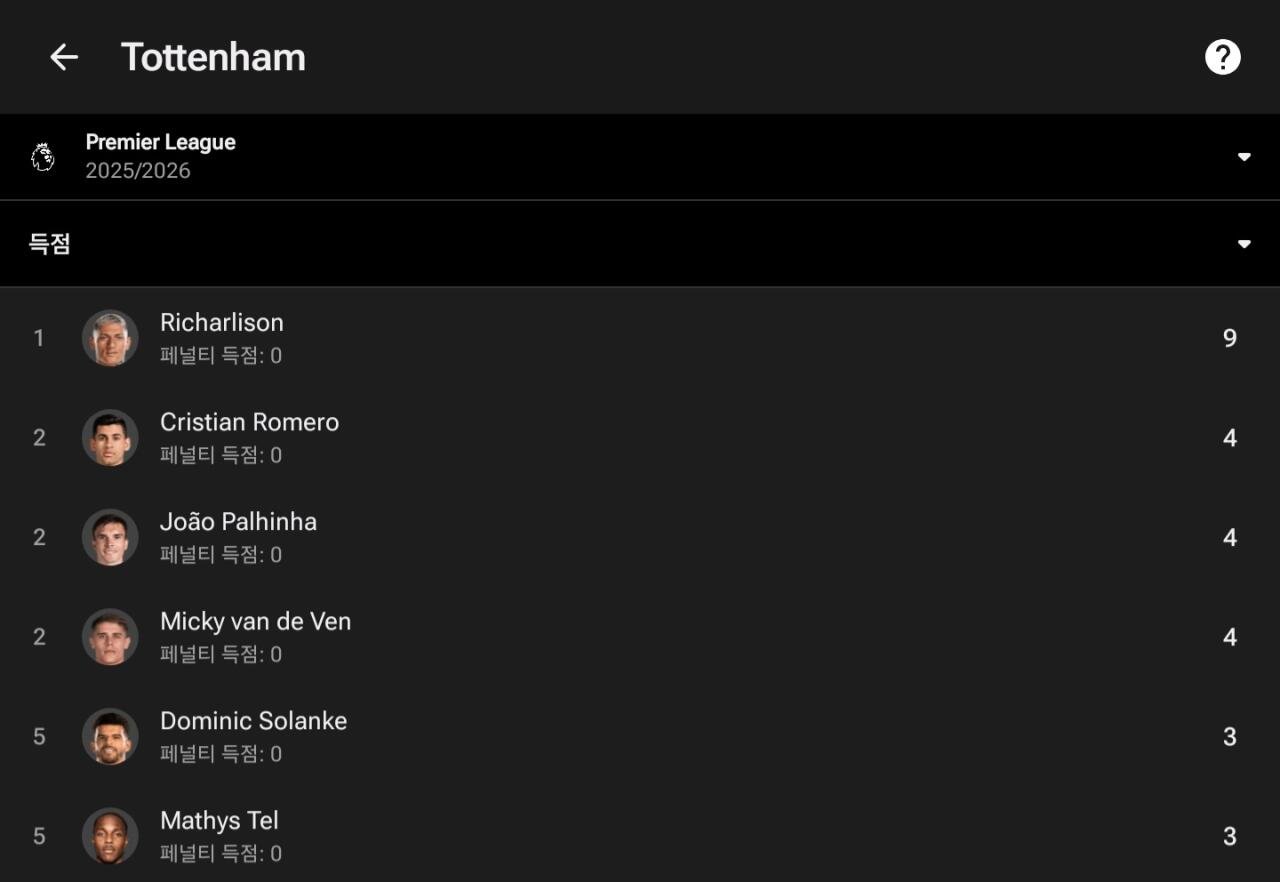The image size is (1280, 882).
Task: Select João Palhinha's profile picture
Action: [110, 537]
